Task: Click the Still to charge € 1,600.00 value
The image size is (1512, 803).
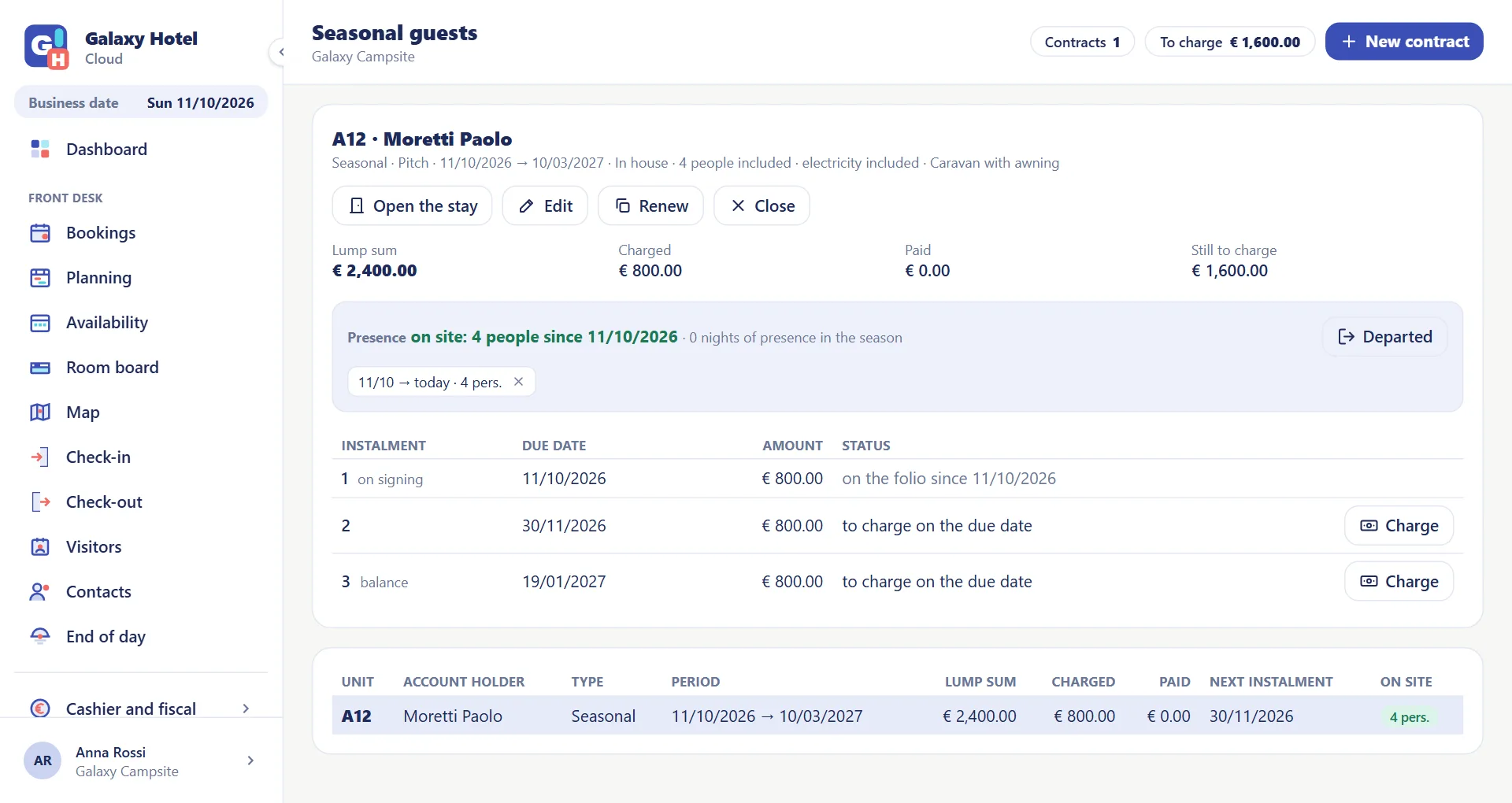Action: (x=1229, y=271)
